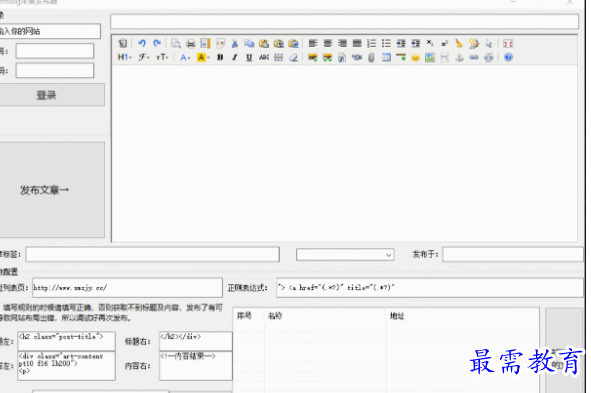
Task: Justify text fully
Action: click(x=357, y=43)
